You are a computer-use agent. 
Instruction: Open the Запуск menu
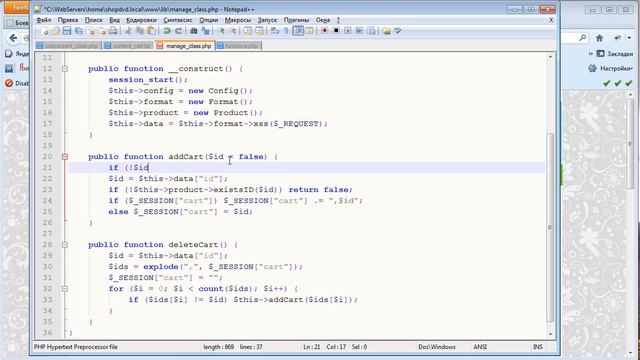click(x=267, y=20)
